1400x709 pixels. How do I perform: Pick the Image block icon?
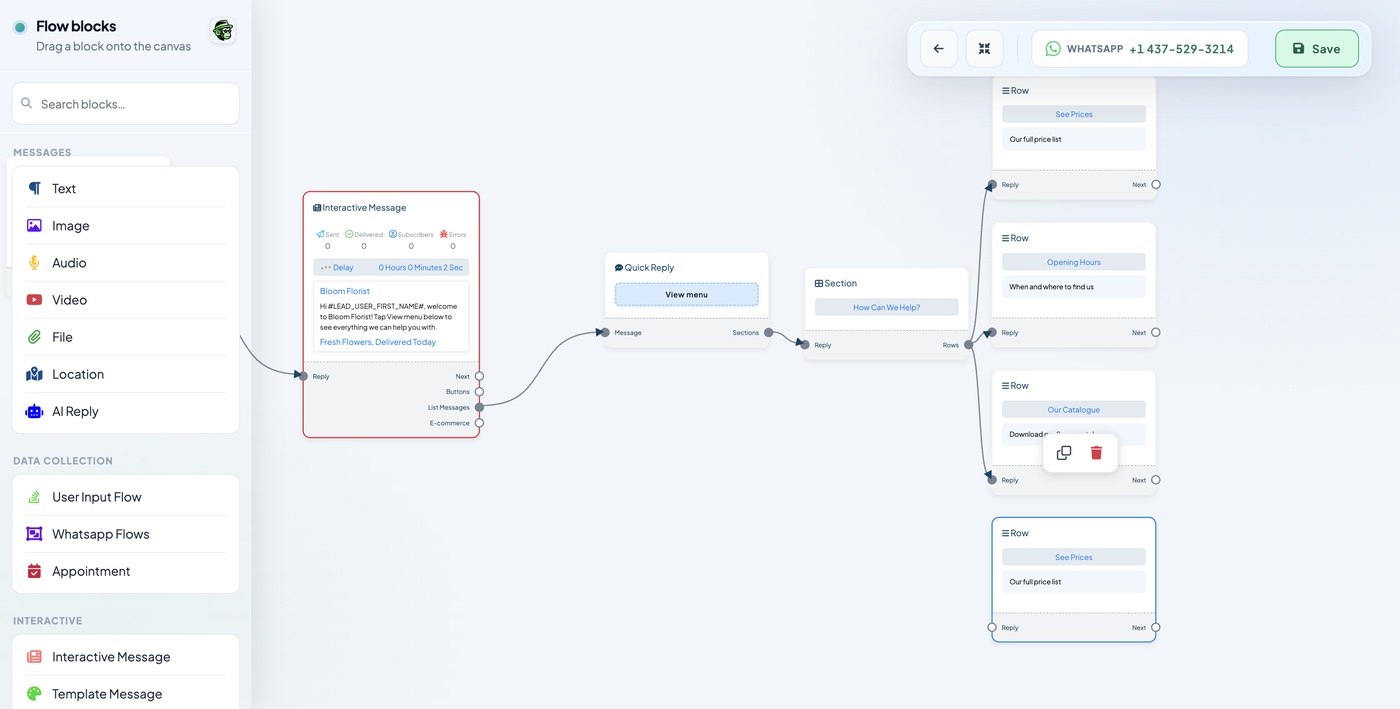pyautogui.click(x=34, y=226)
